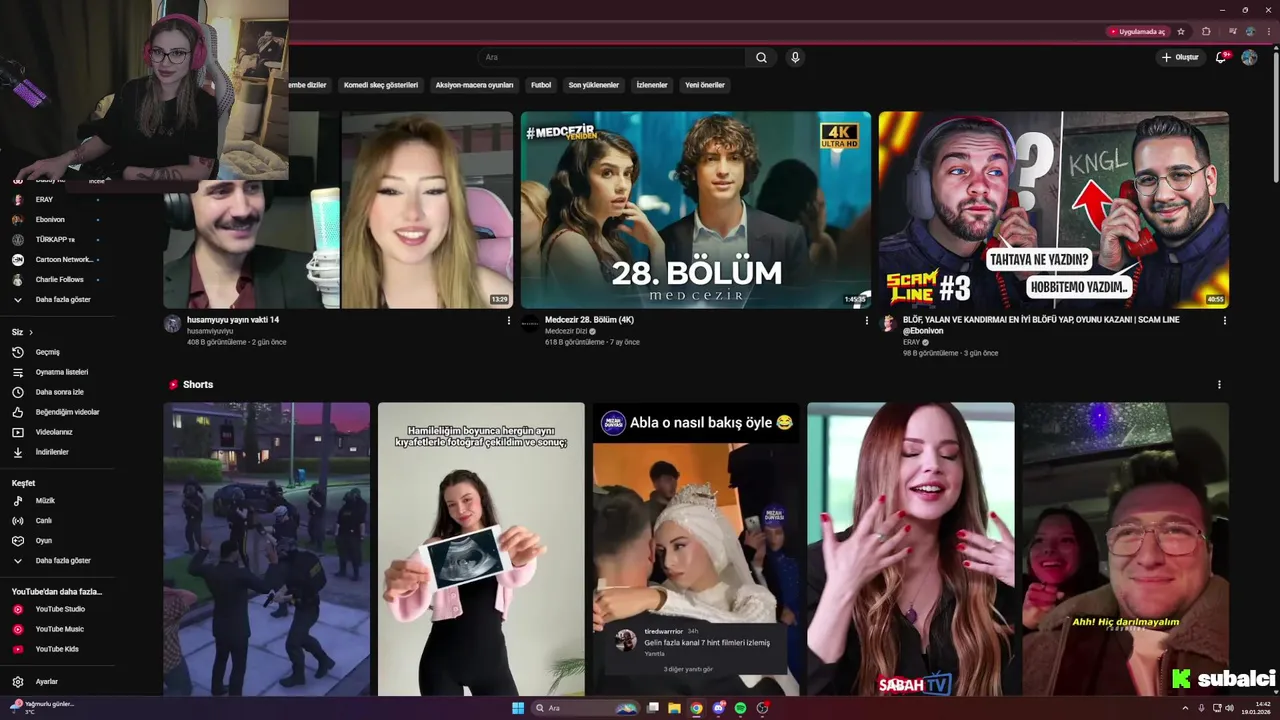Open the weather widget on taskbar
1280x720 pixels.
[42, 707]
